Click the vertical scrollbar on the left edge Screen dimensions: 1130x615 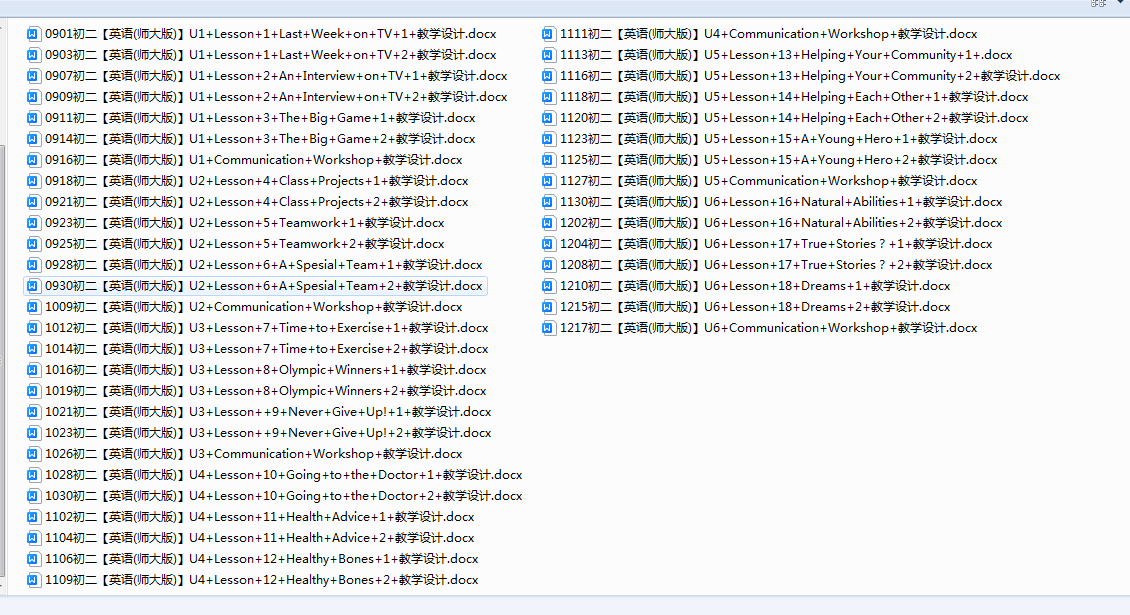3,360
